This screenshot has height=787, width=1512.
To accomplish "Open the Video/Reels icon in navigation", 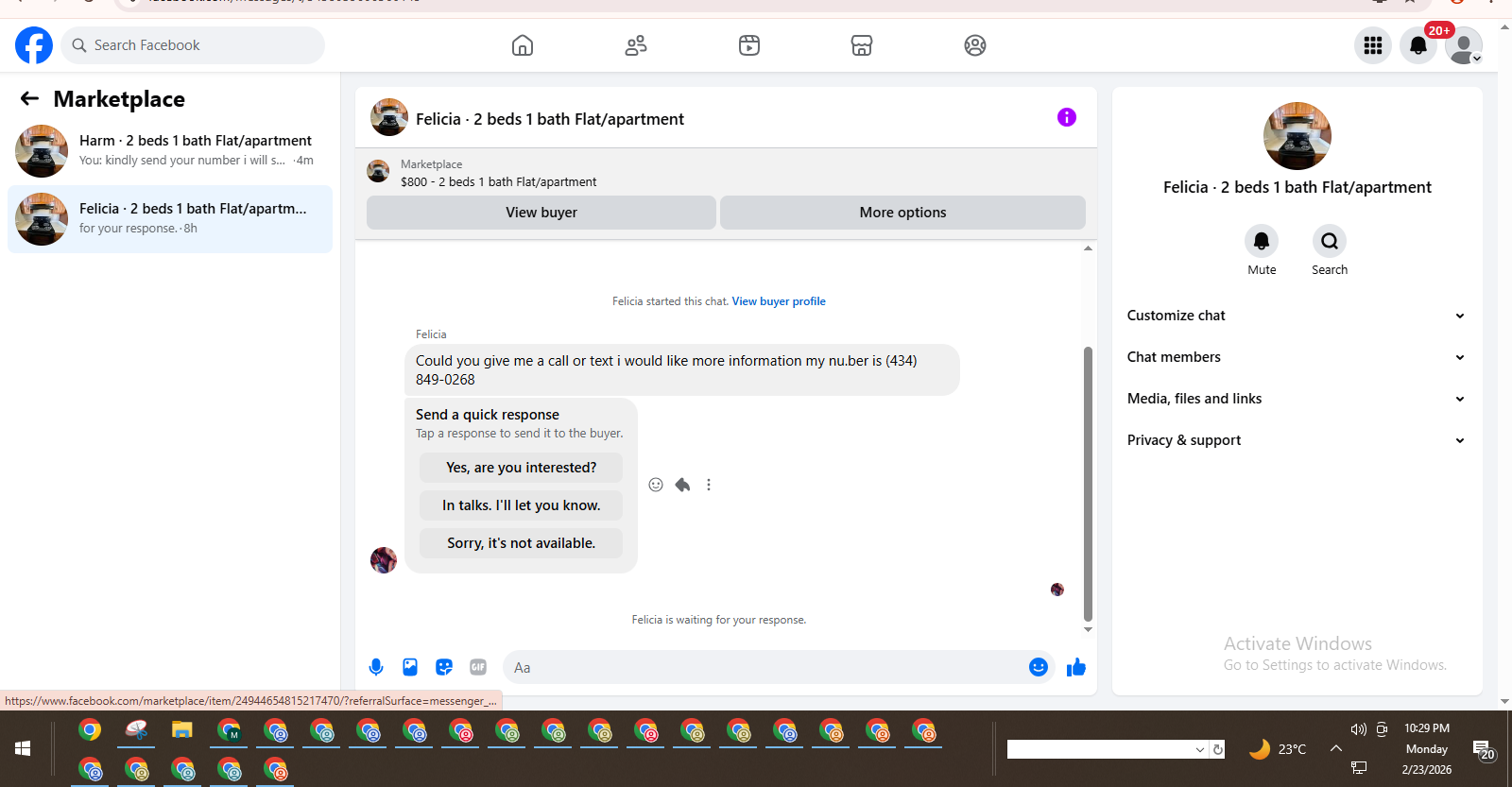I will [749, 45].
